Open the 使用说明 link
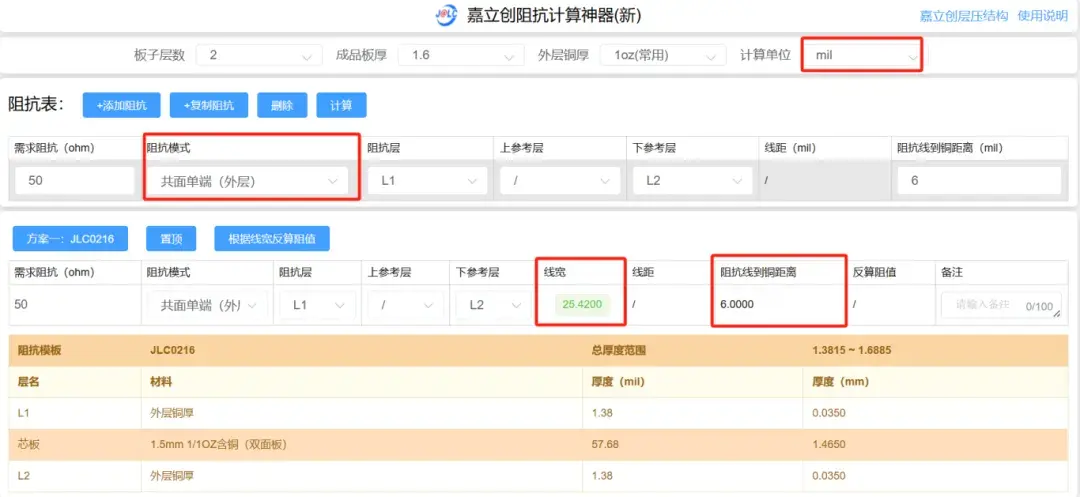 (x=1042, y=17)
